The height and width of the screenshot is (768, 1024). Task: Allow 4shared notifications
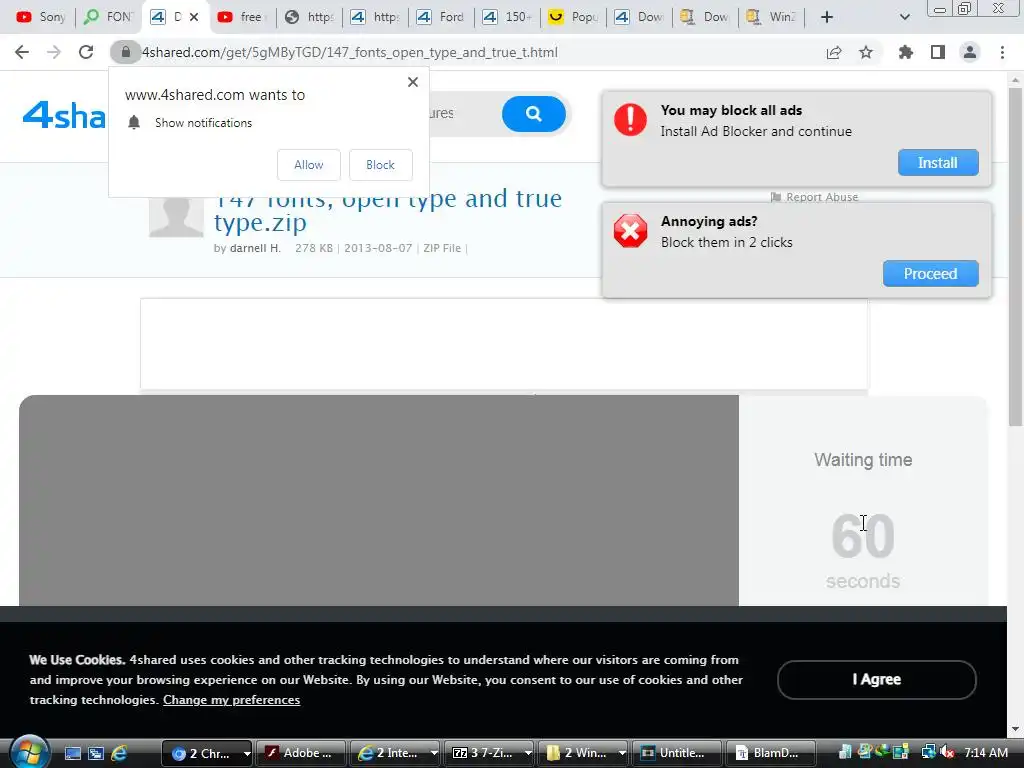[309, 165]
